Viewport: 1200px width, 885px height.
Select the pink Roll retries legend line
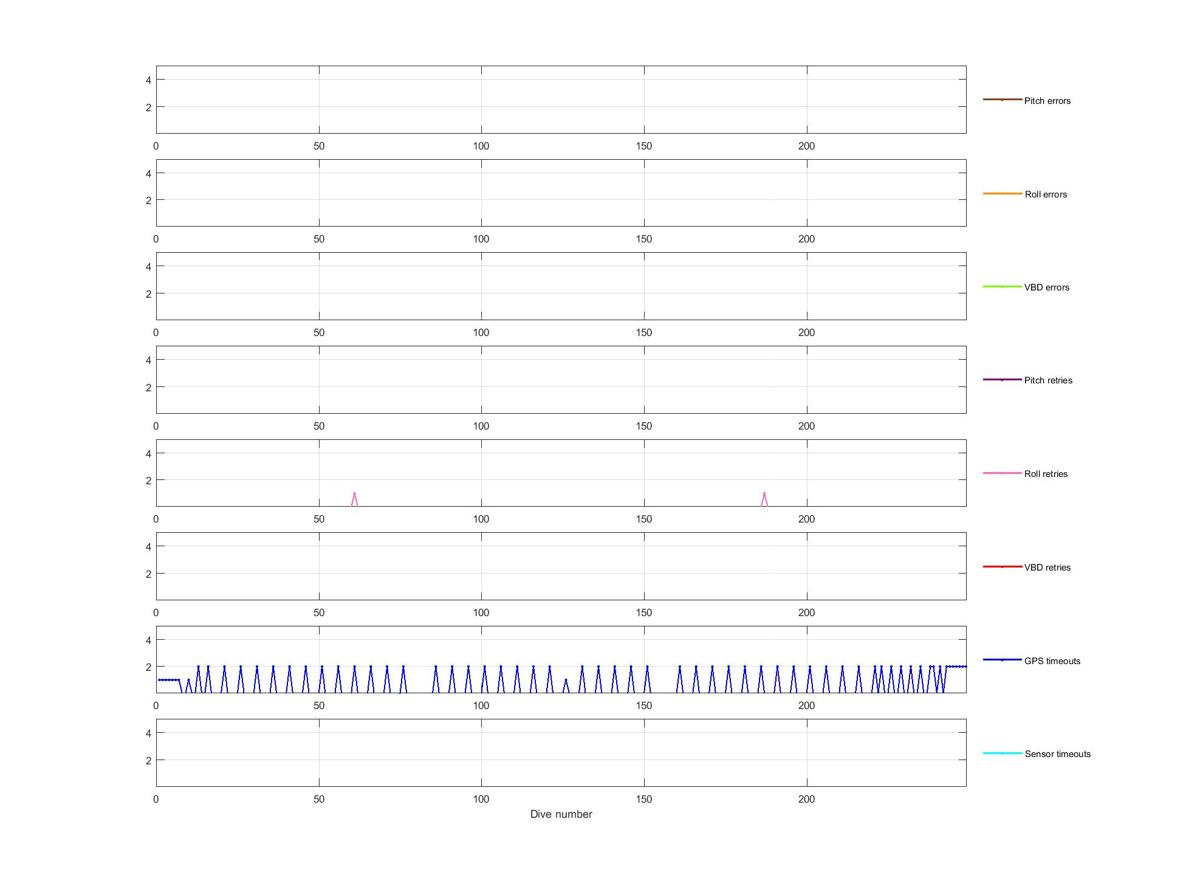point(1002,473)
